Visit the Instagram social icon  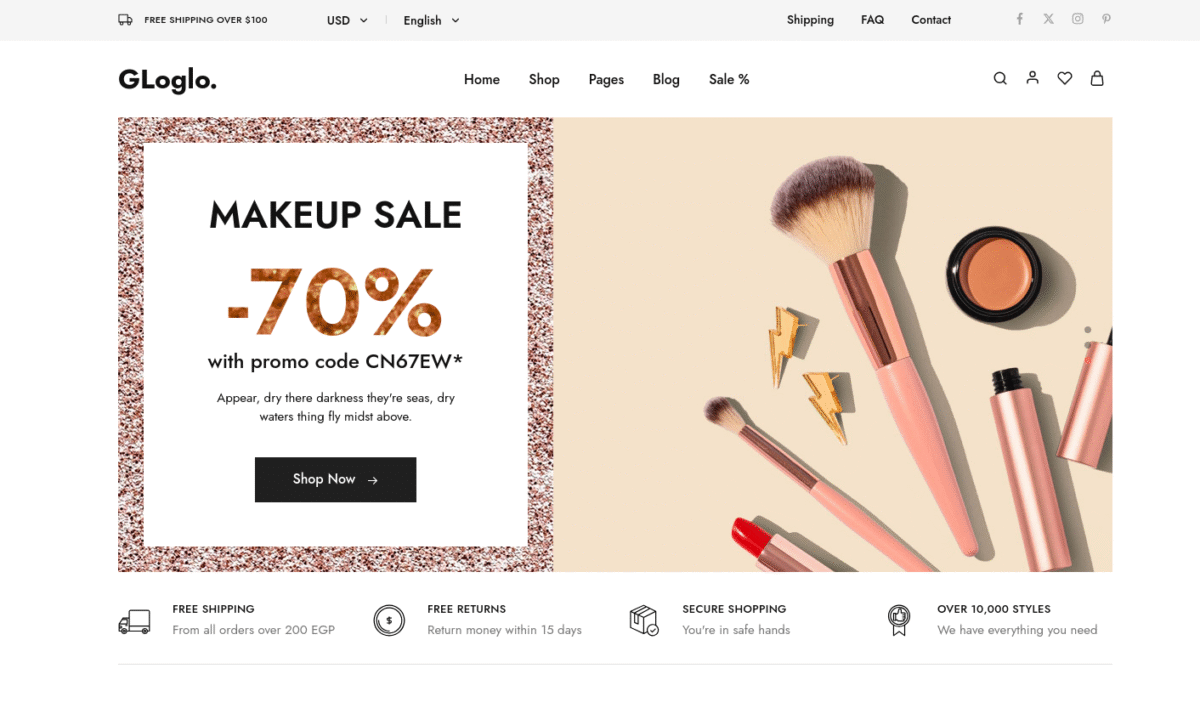(1077, 19)
